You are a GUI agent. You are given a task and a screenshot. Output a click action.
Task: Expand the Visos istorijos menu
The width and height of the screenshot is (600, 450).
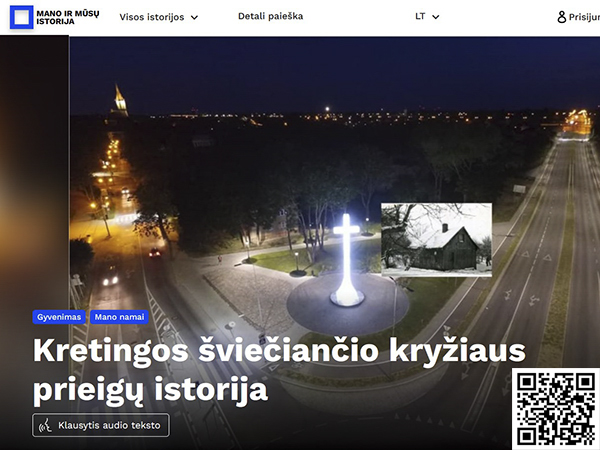pos(159,17)
